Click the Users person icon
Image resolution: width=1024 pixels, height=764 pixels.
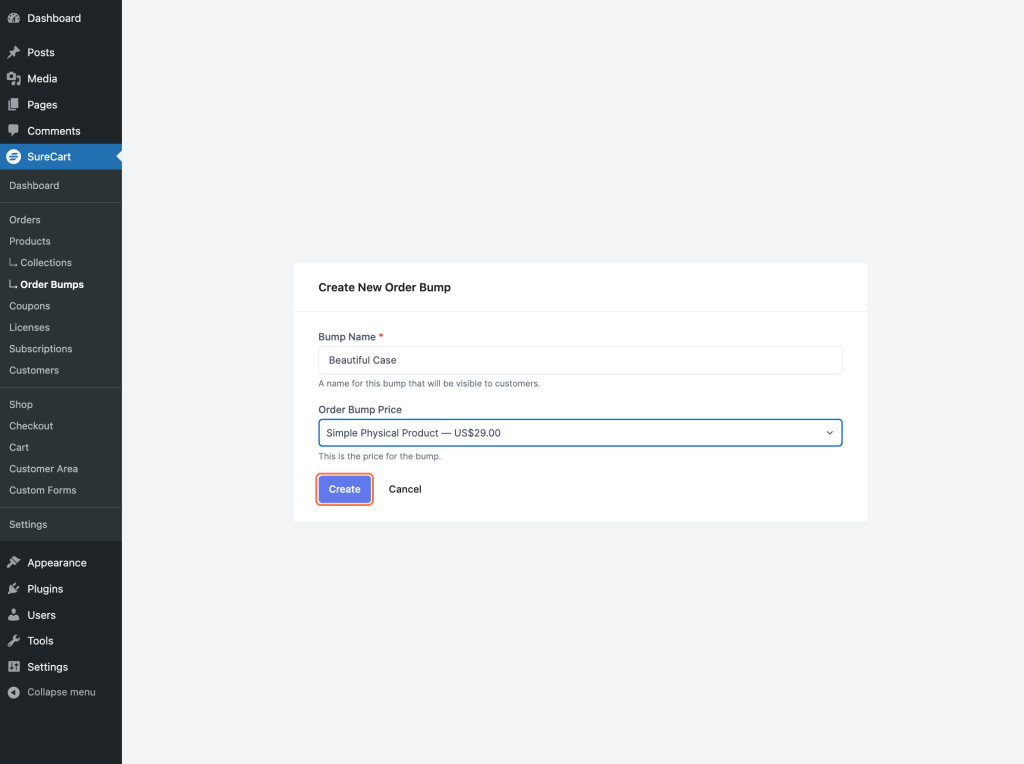click(14, 614)
